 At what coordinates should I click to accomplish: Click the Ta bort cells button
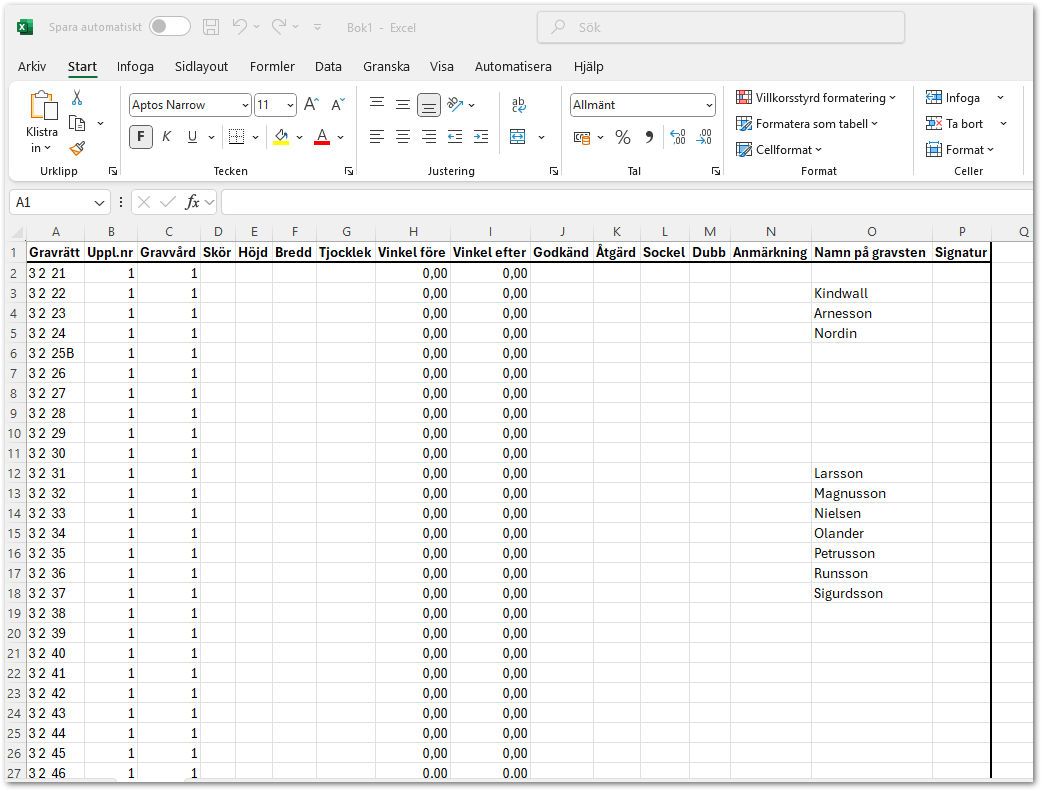(954, 124)
